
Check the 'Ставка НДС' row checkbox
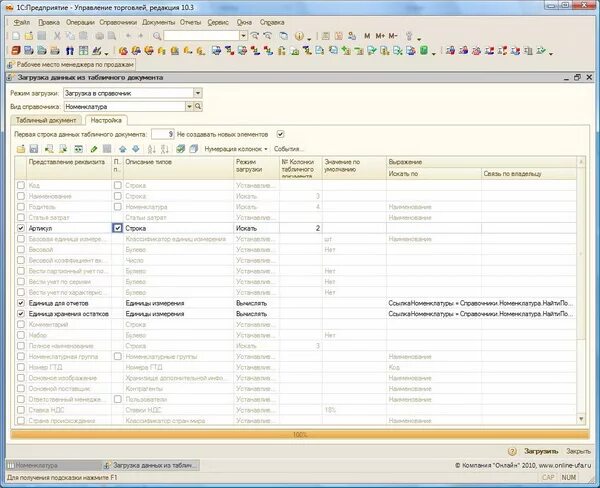(x=21, y=410)
